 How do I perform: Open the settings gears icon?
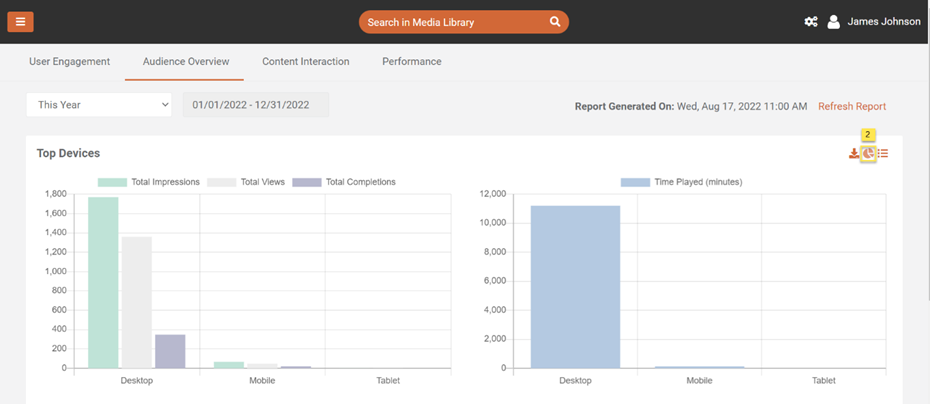click(x=811, y=22)
